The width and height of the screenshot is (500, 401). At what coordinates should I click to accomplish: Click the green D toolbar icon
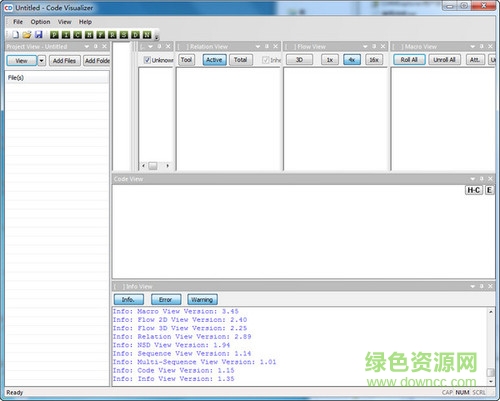135,35
